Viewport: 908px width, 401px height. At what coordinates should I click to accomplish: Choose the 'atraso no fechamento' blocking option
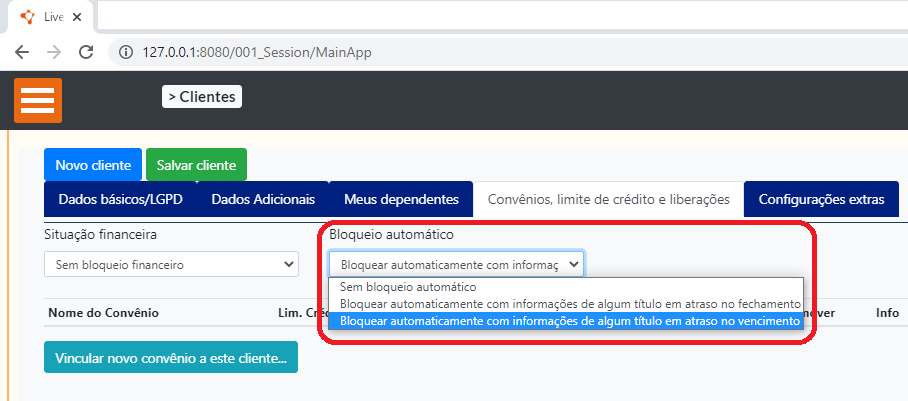coord(570,303)
